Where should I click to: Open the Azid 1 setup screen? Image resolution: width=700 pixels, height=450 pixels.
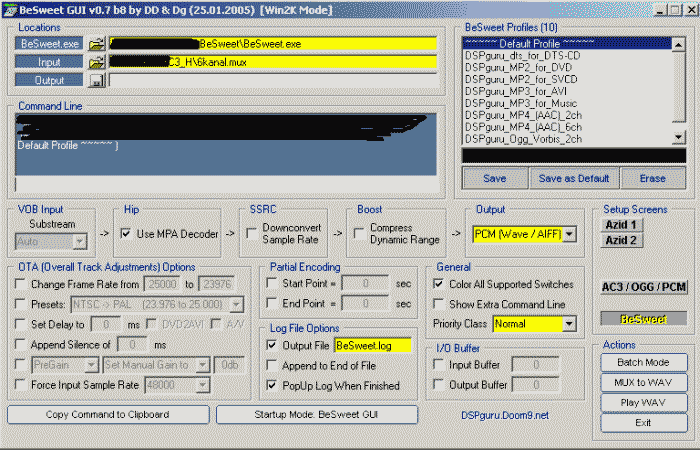point(622,225)
